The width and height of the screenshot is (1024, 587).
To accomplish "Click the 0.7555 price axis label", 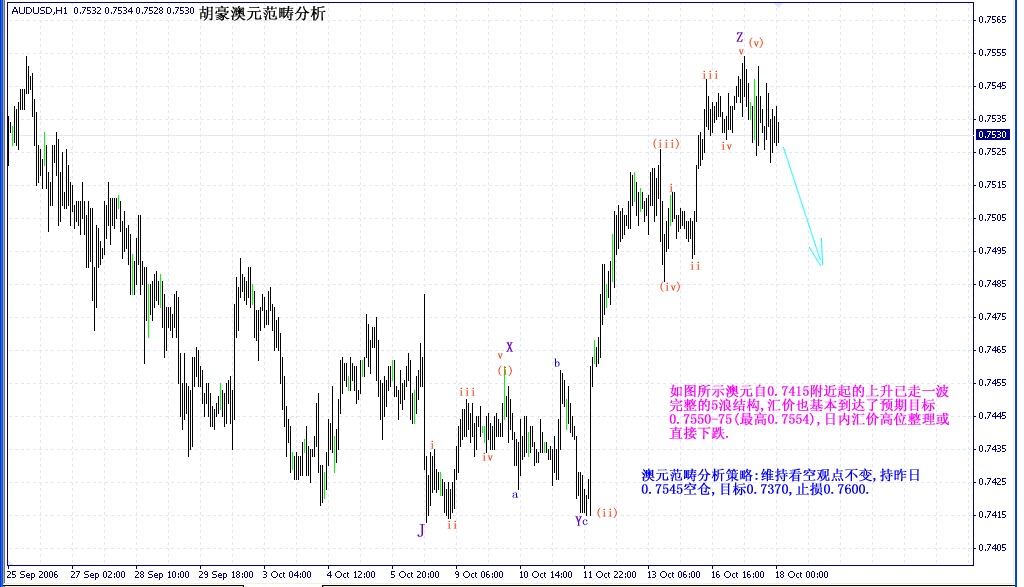I will pyautogui.click(x=993, y=52).
